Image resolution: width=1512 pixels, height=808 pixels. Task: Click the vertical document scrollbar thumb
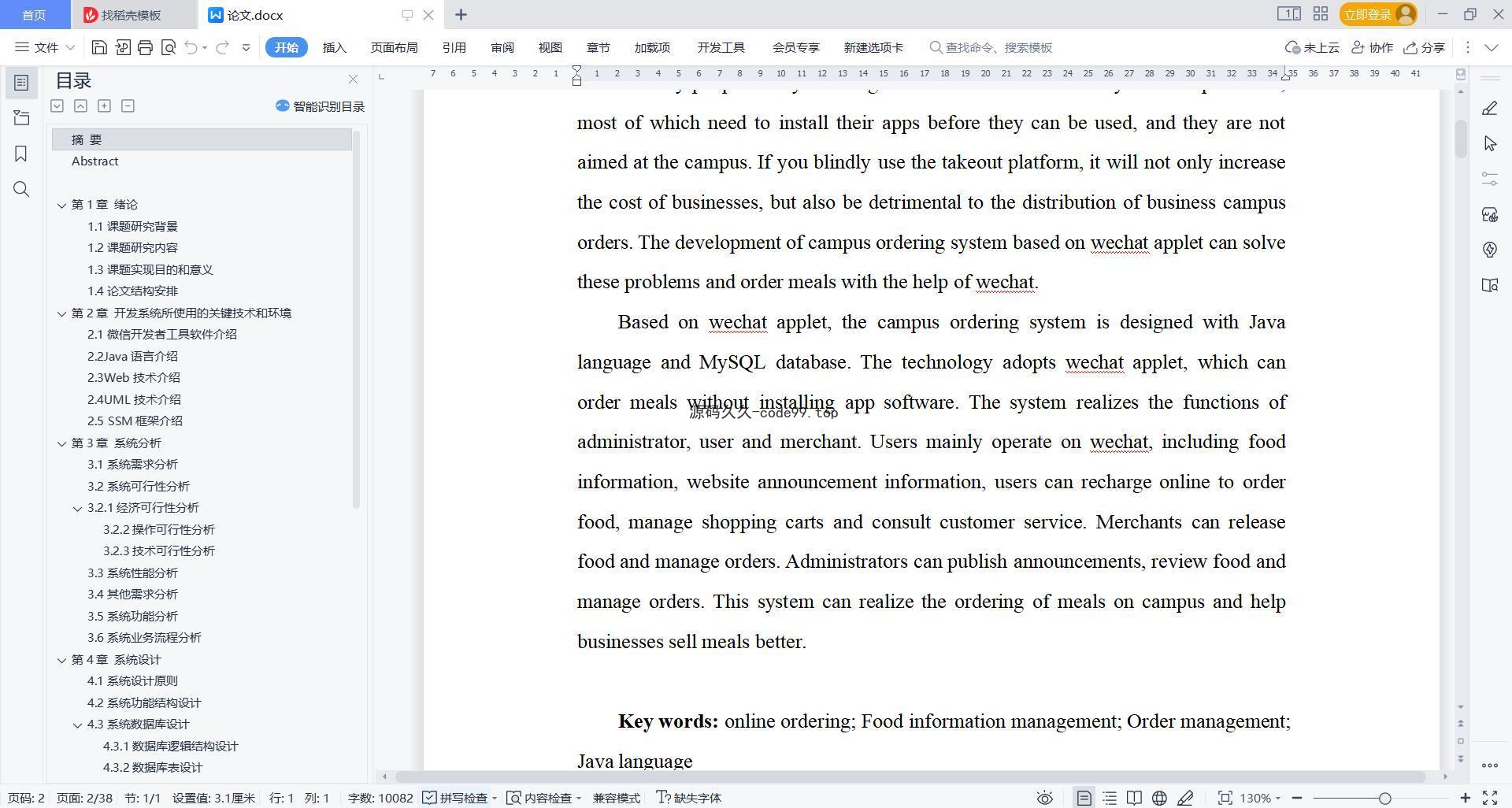(1461, 139)
